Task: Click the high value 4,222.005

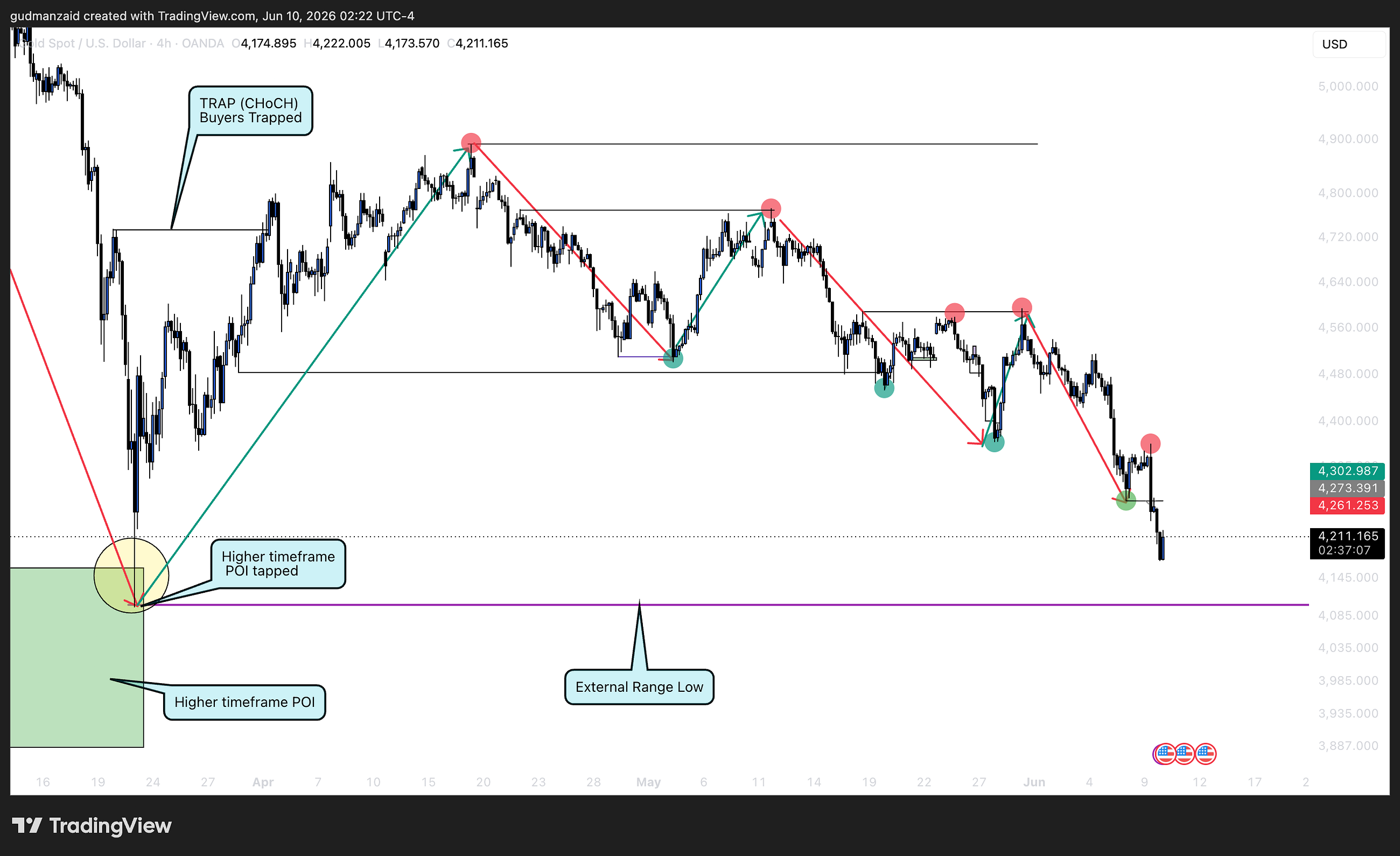Action: pos(341,43)
